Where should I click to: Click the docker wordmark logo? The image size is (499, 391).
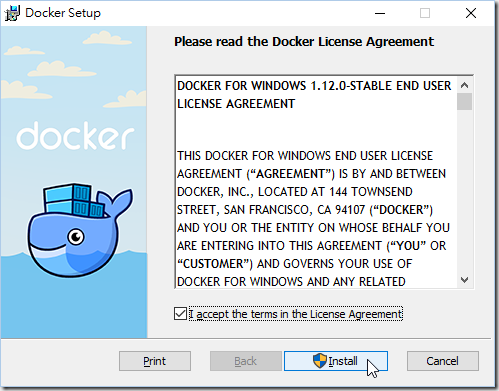75,135
